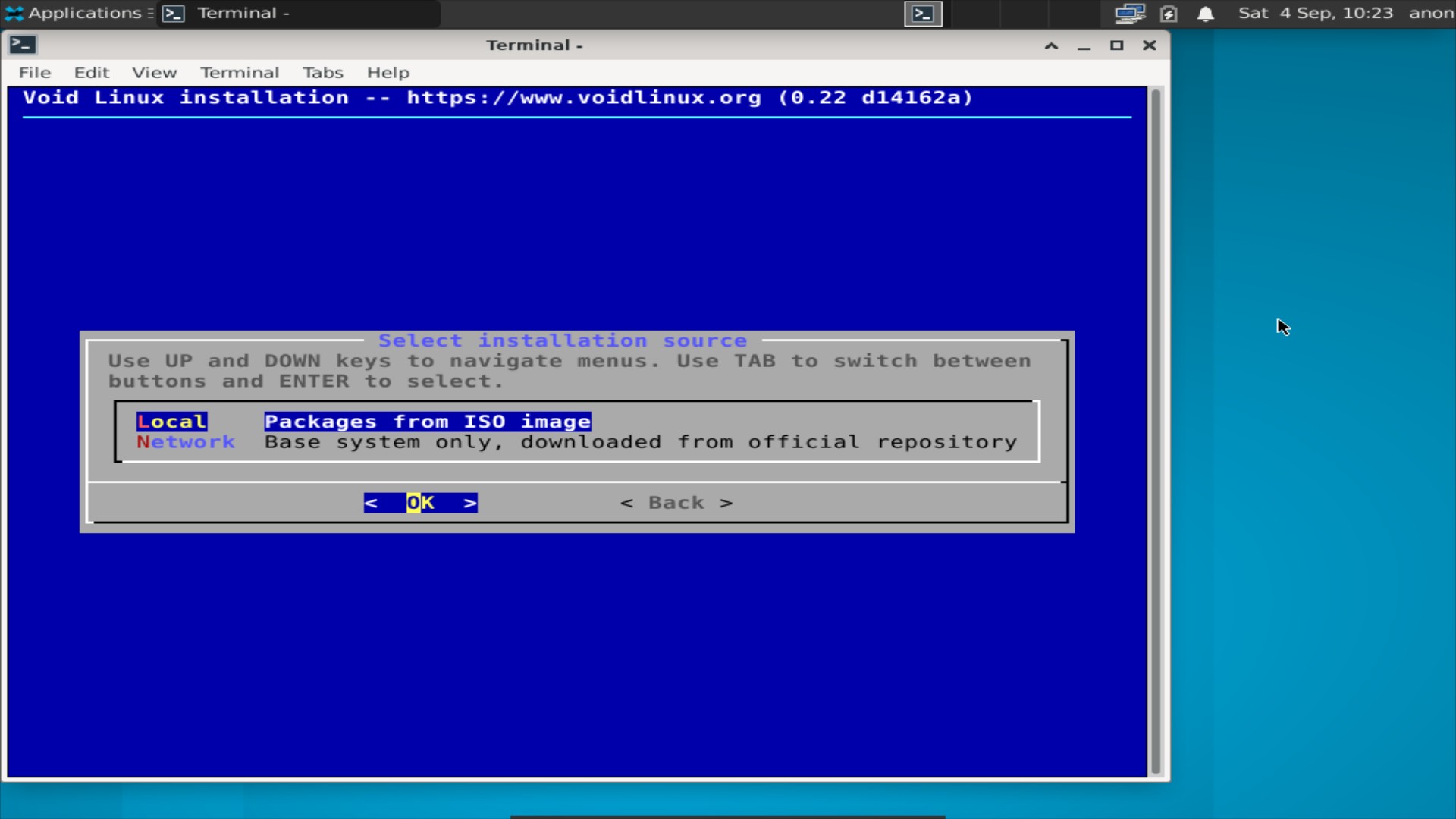Click the terminal icon on the right taskbar
The width and height of the screenshot is (1456, 819).
[922, 13]
